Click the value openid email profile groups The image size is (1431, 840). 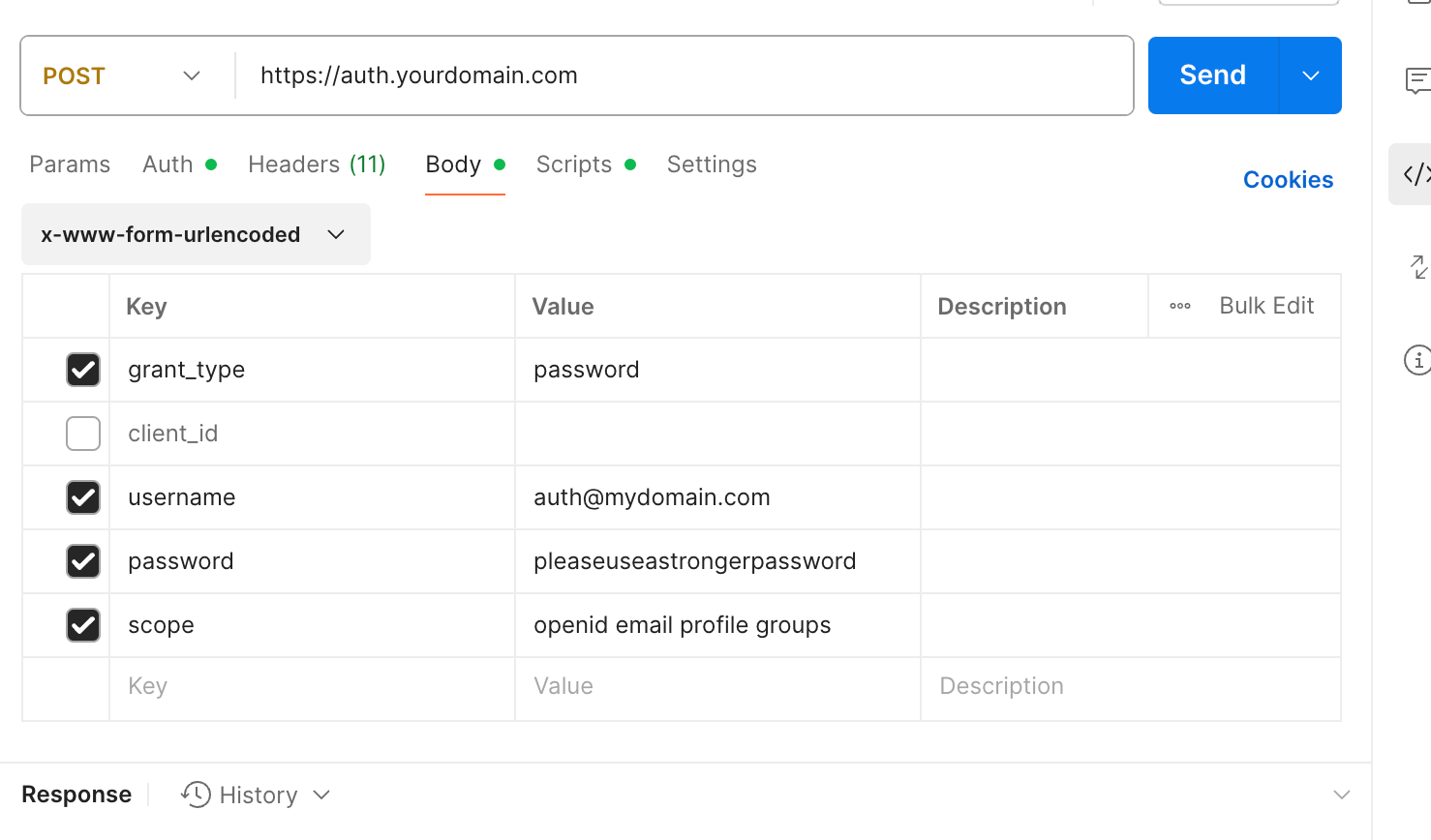tap(683, 625)
